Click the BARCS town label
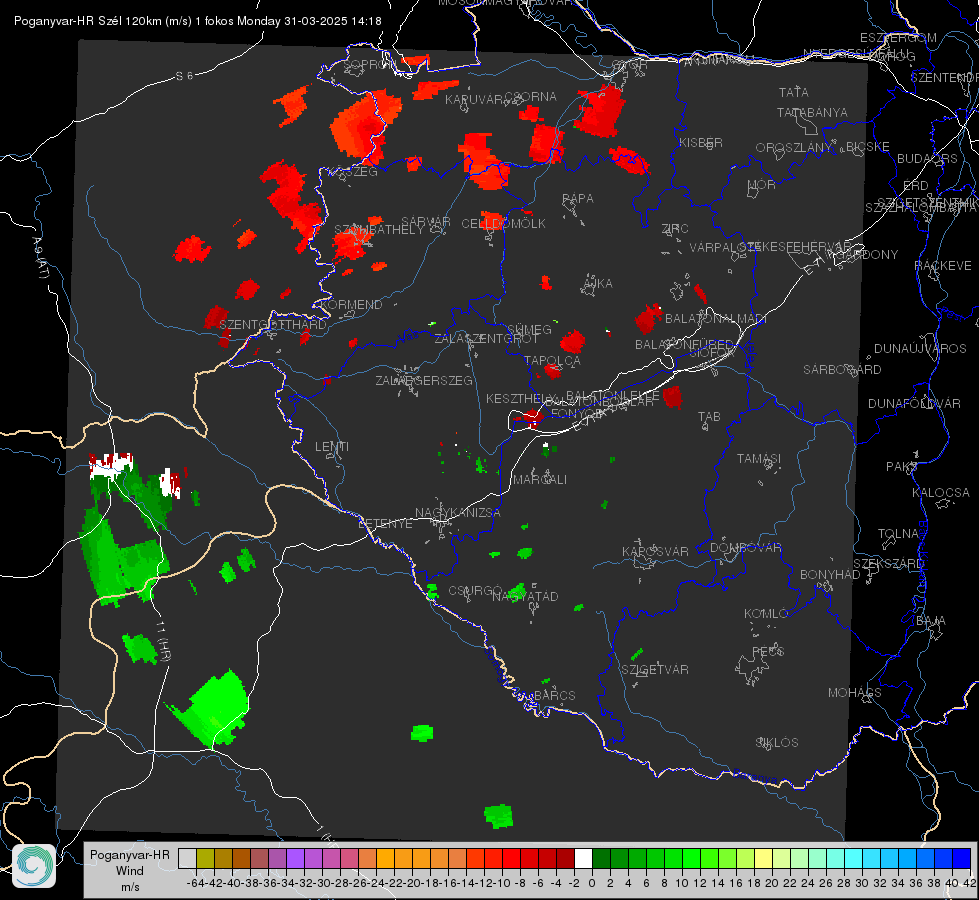The image size is (979, 900). (554, 696)
